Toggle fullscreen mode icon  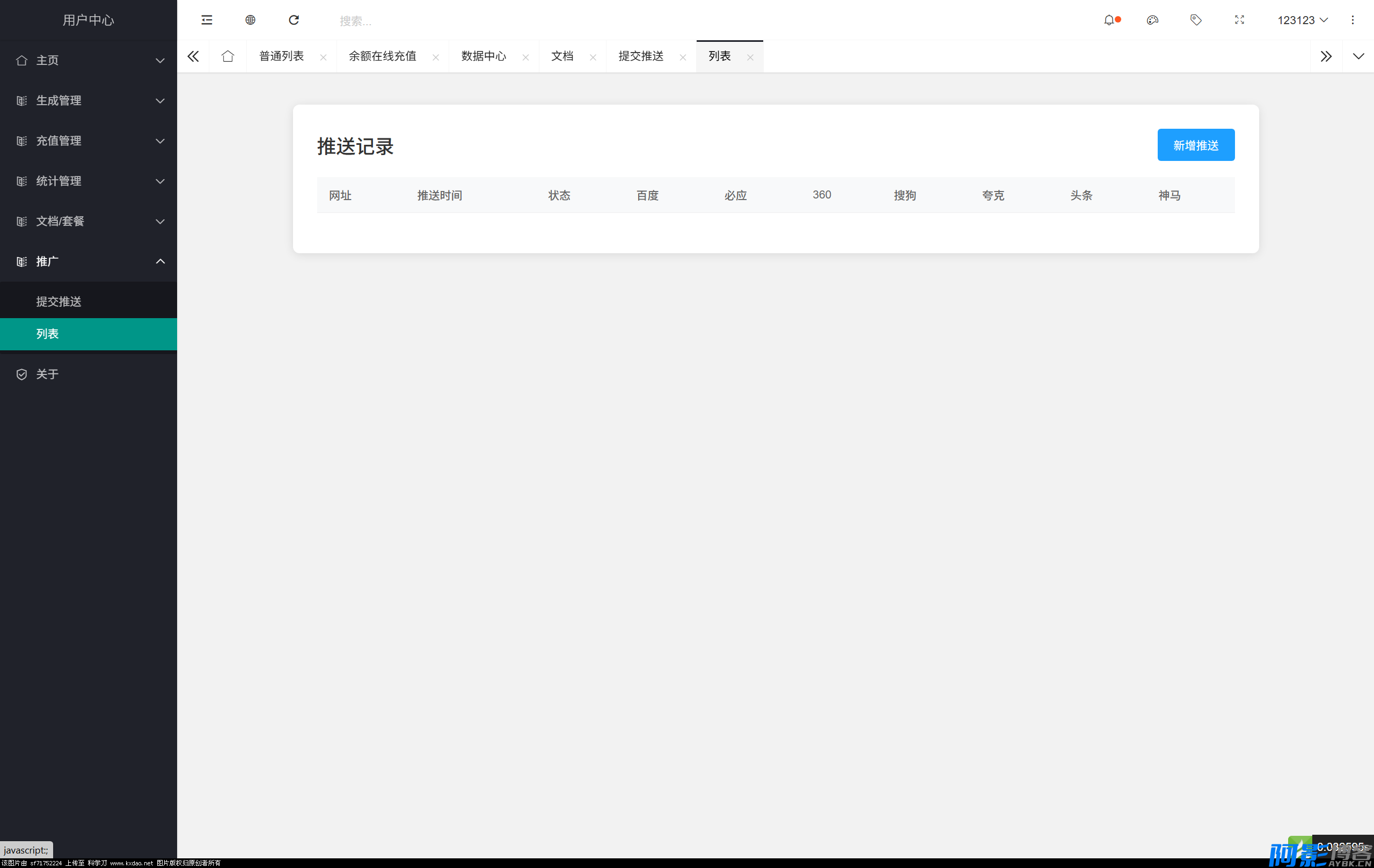coord(1239,20)
